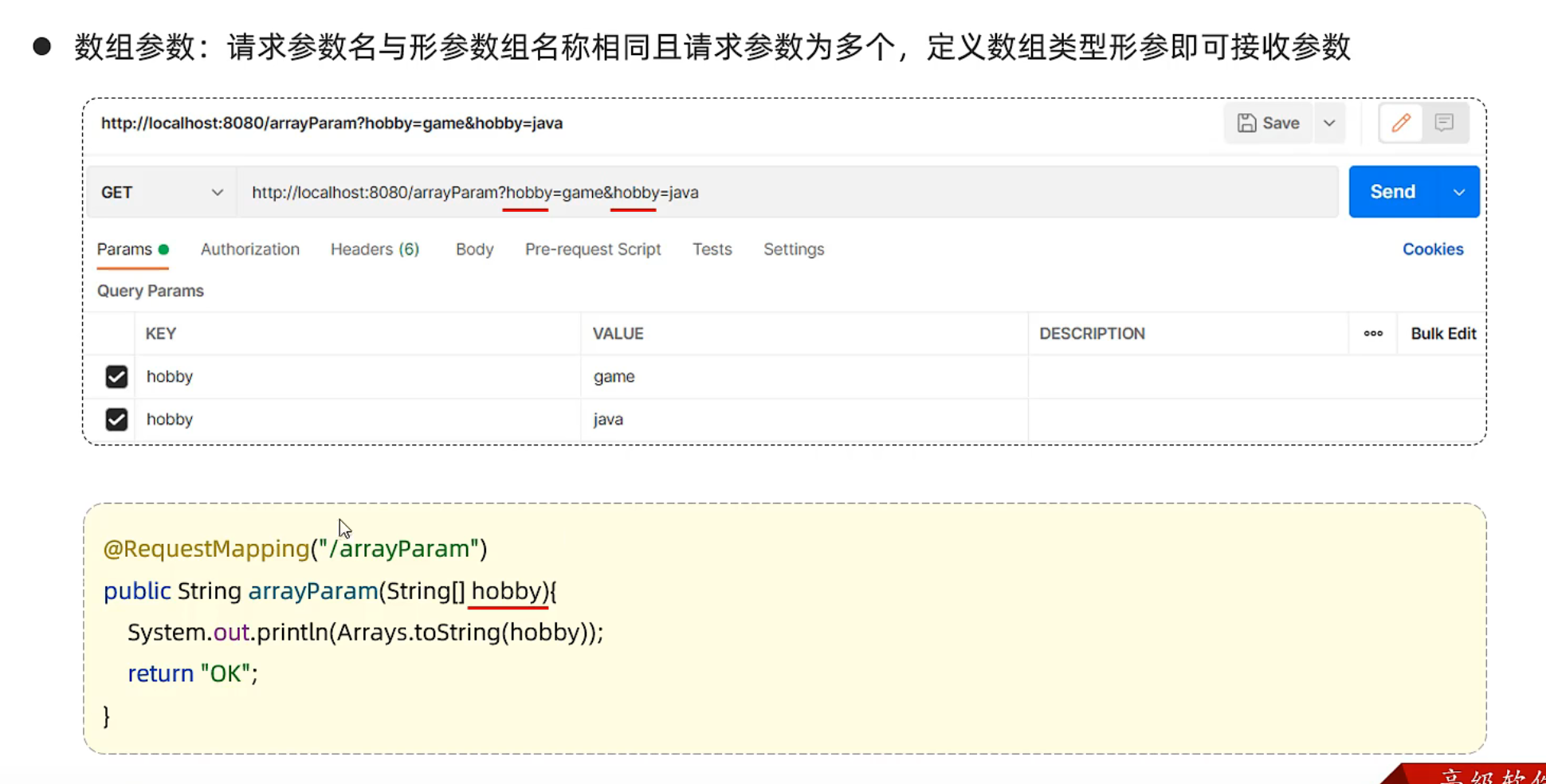Click the DESCRIPTION column header
Viewport: 1546px width, 784px height.
[1092, 334]
